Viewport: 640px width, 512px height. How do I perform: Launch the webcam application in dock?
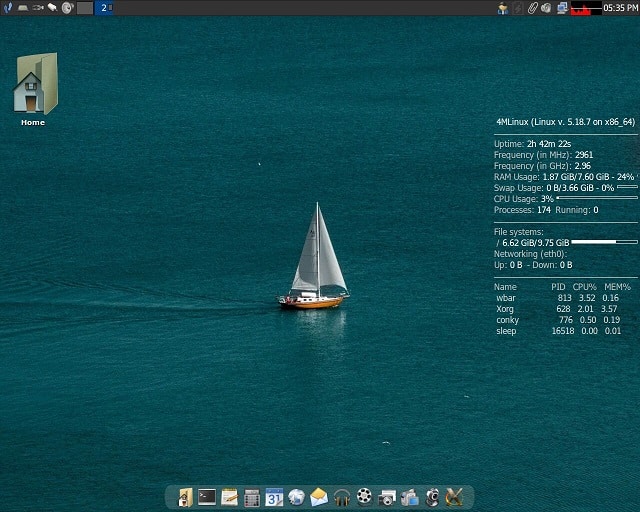click(432, 497)
